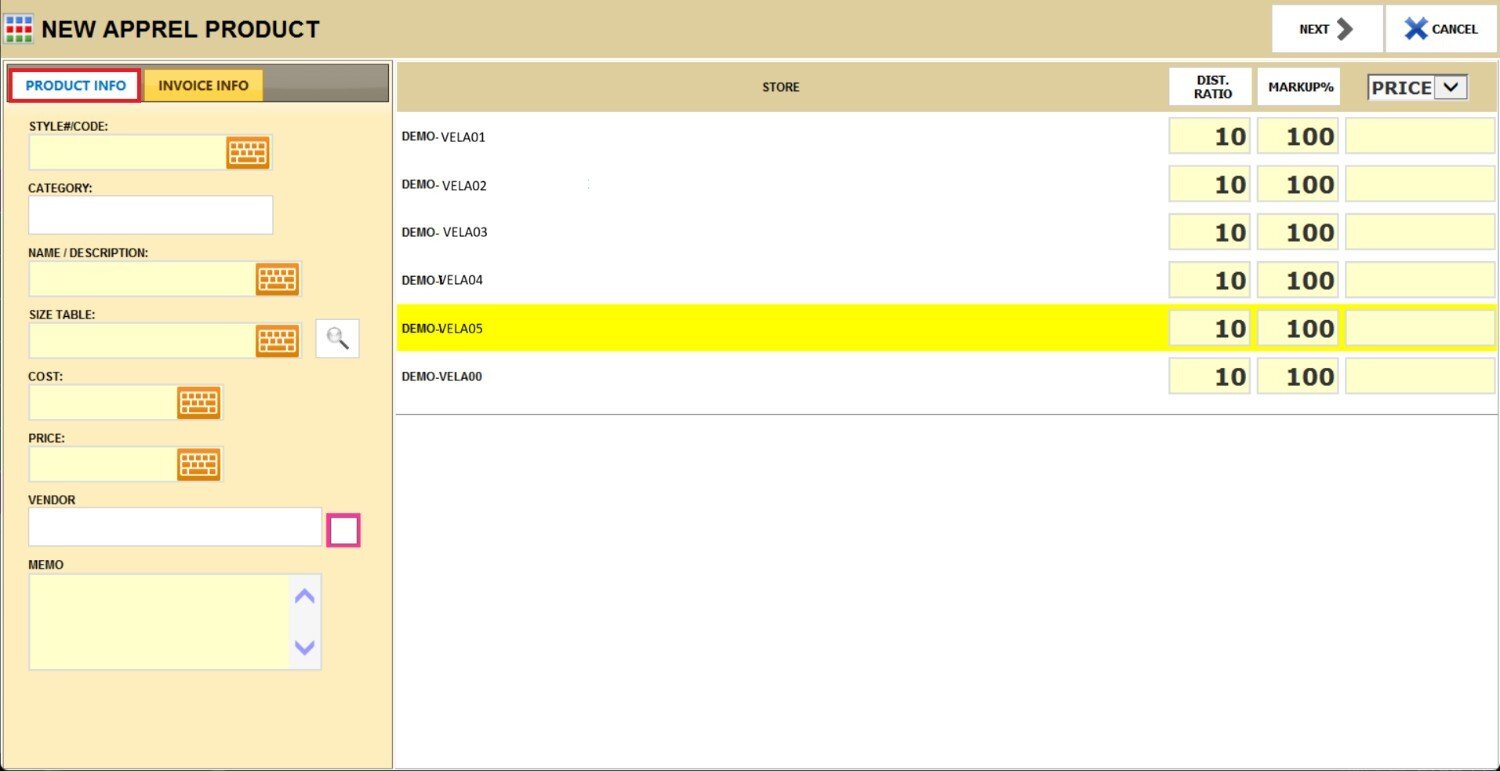Click the Markup% column header button
The height and width of the screenshot is (771, 1500).
1300,87
